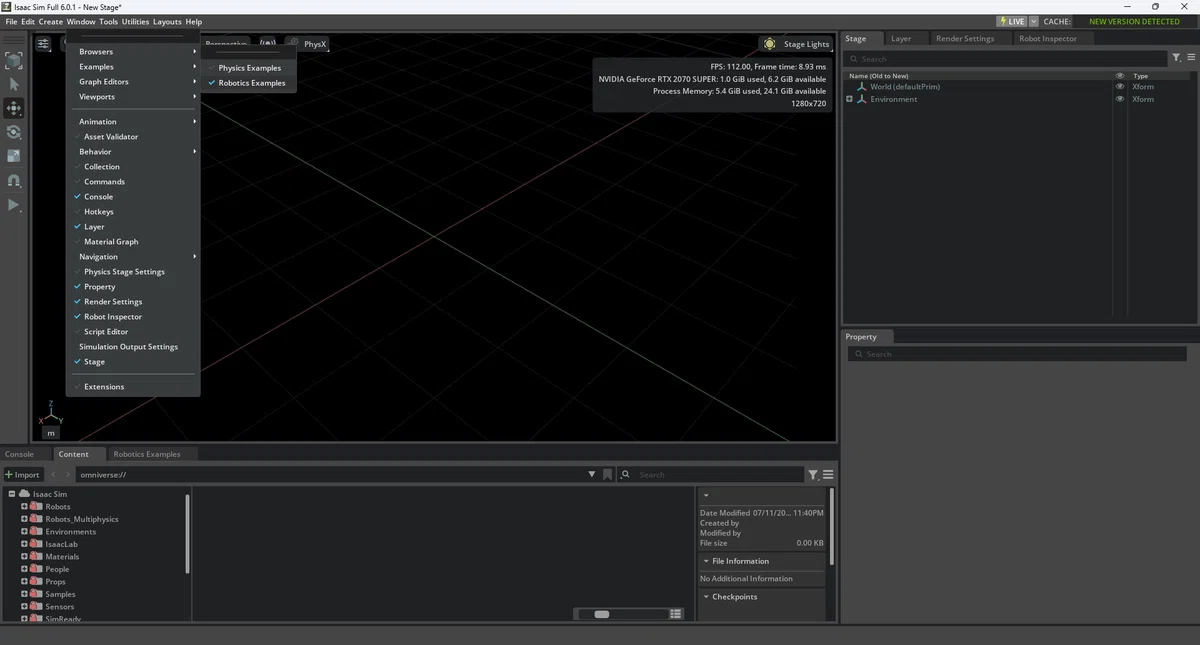Expand the Graph Editors submenu
This screenshot has width=1200, height=645.
(133, 82)
